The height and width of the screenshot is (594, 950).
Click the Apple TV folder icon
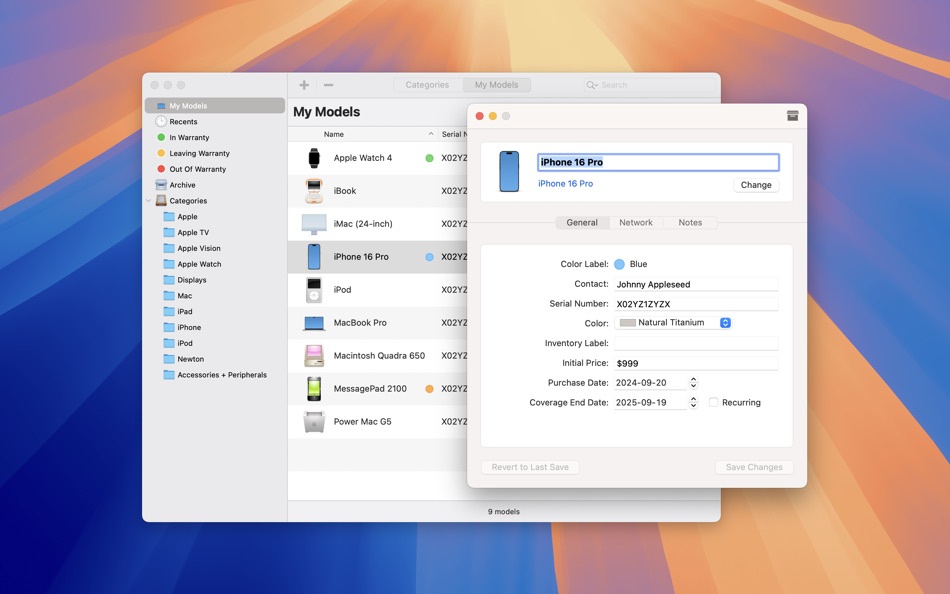tap(169, 232)
